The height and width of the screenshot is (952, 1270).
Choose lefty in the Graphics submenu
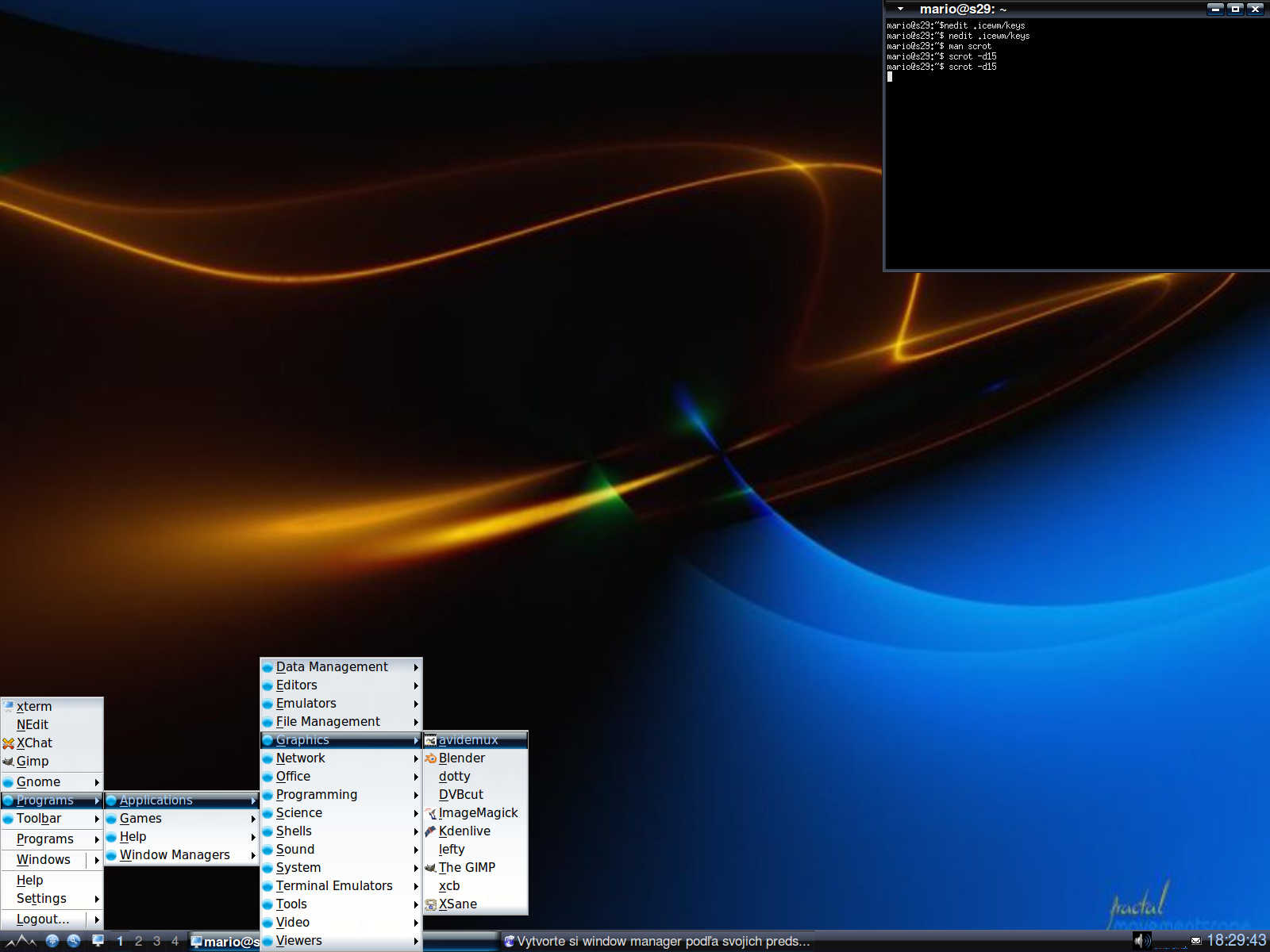[x=475, y=849]
